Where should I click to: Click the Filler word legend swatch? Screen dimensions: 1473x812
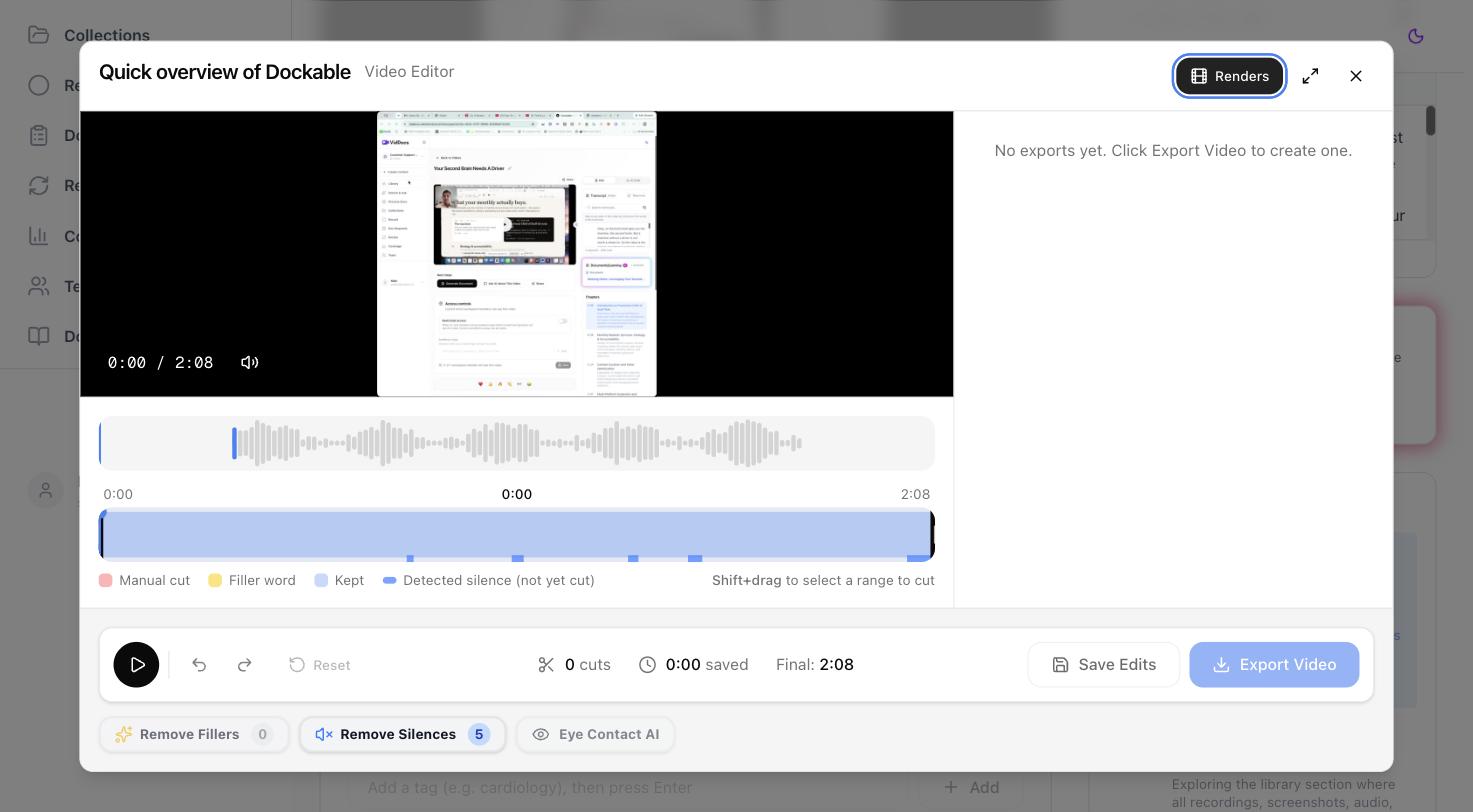215,580
